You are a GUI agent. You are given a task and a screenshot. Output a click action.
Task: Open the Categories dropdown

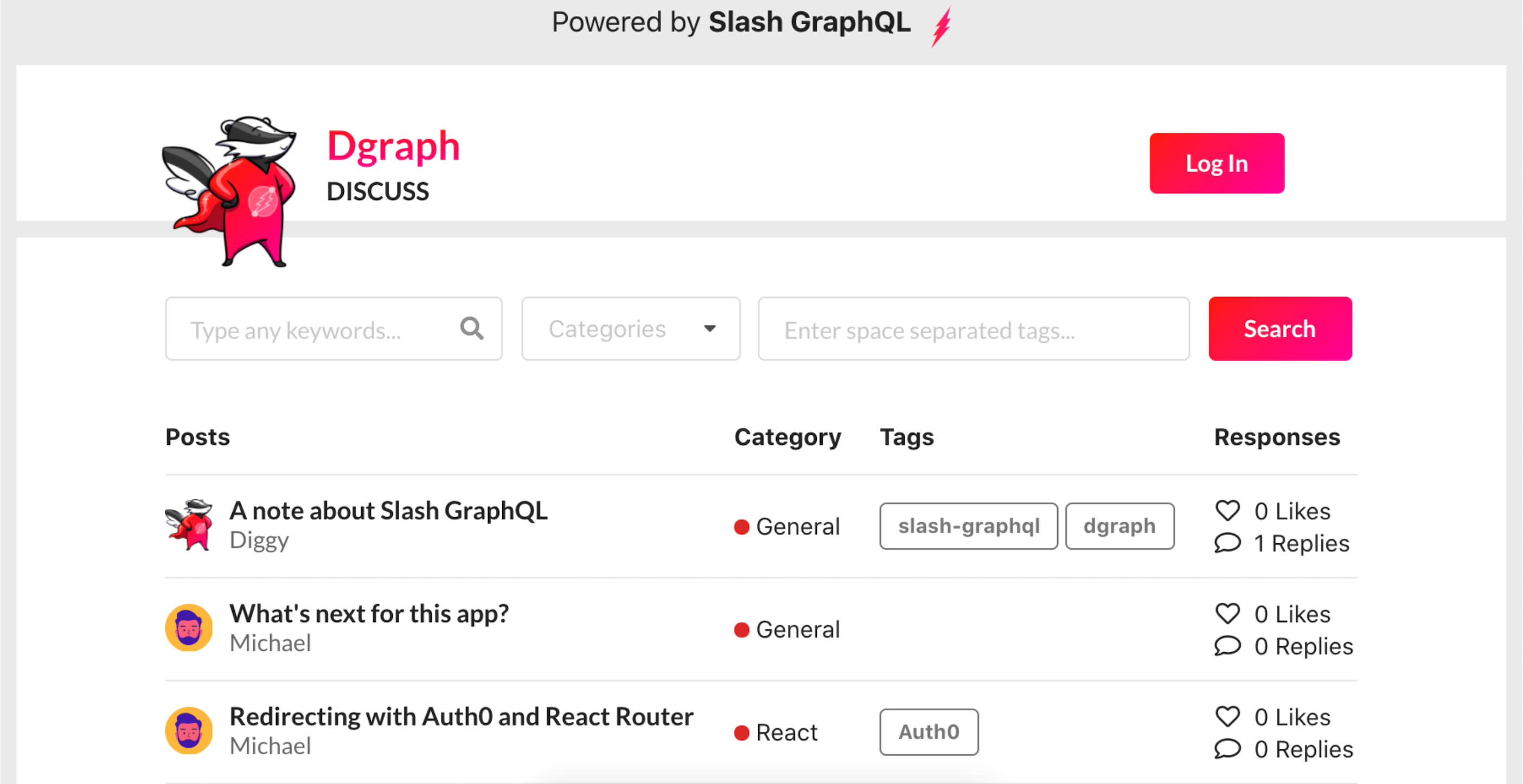630,329
